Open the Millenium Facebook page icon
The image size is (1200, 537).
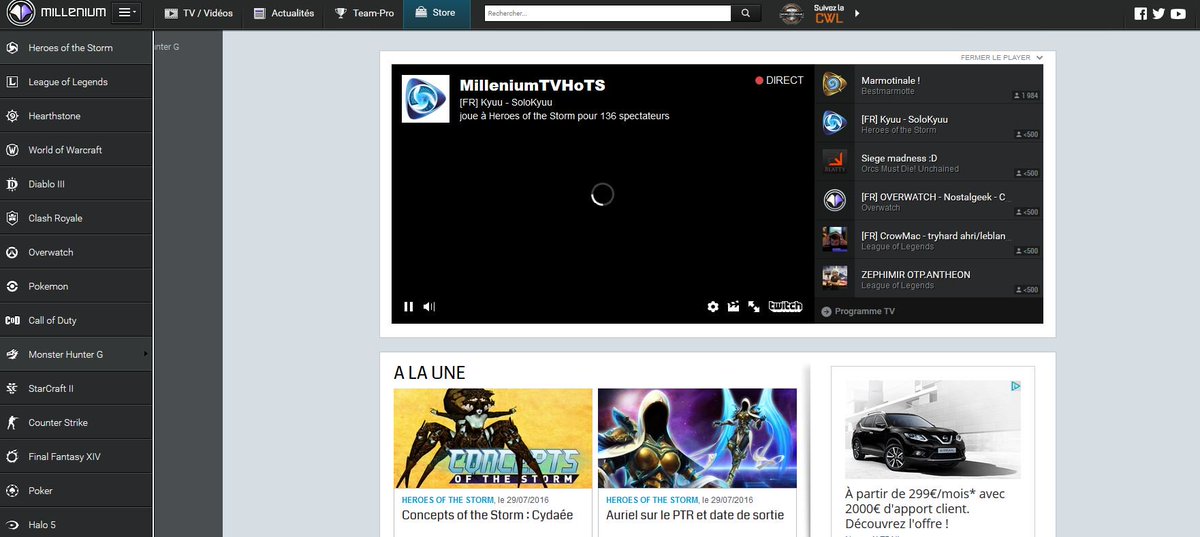(1141, 13)
